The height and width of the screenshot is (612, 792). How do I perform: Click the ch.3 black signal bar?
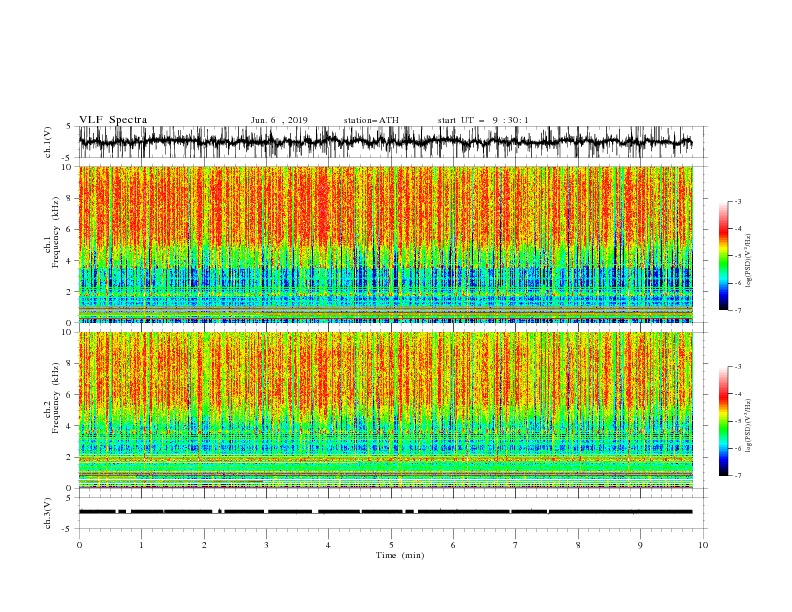pyautogui.click(x=385, y=512)
